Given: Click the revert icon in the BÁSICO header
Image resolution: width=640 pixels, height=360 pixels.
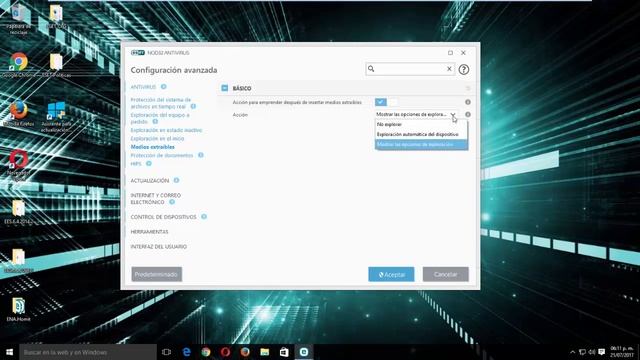Looking at the screenshot, I should pos(468,88).
